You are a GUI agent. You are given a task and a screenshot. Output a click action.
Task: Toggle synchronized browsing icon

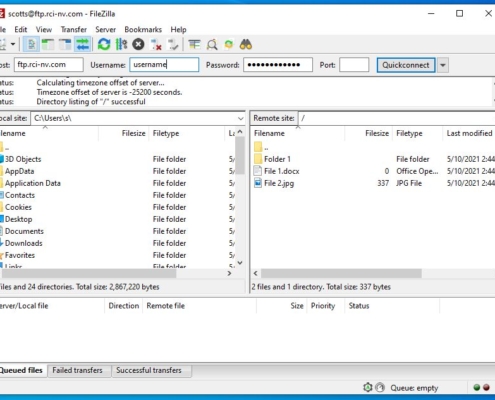(x=229, y=44)
